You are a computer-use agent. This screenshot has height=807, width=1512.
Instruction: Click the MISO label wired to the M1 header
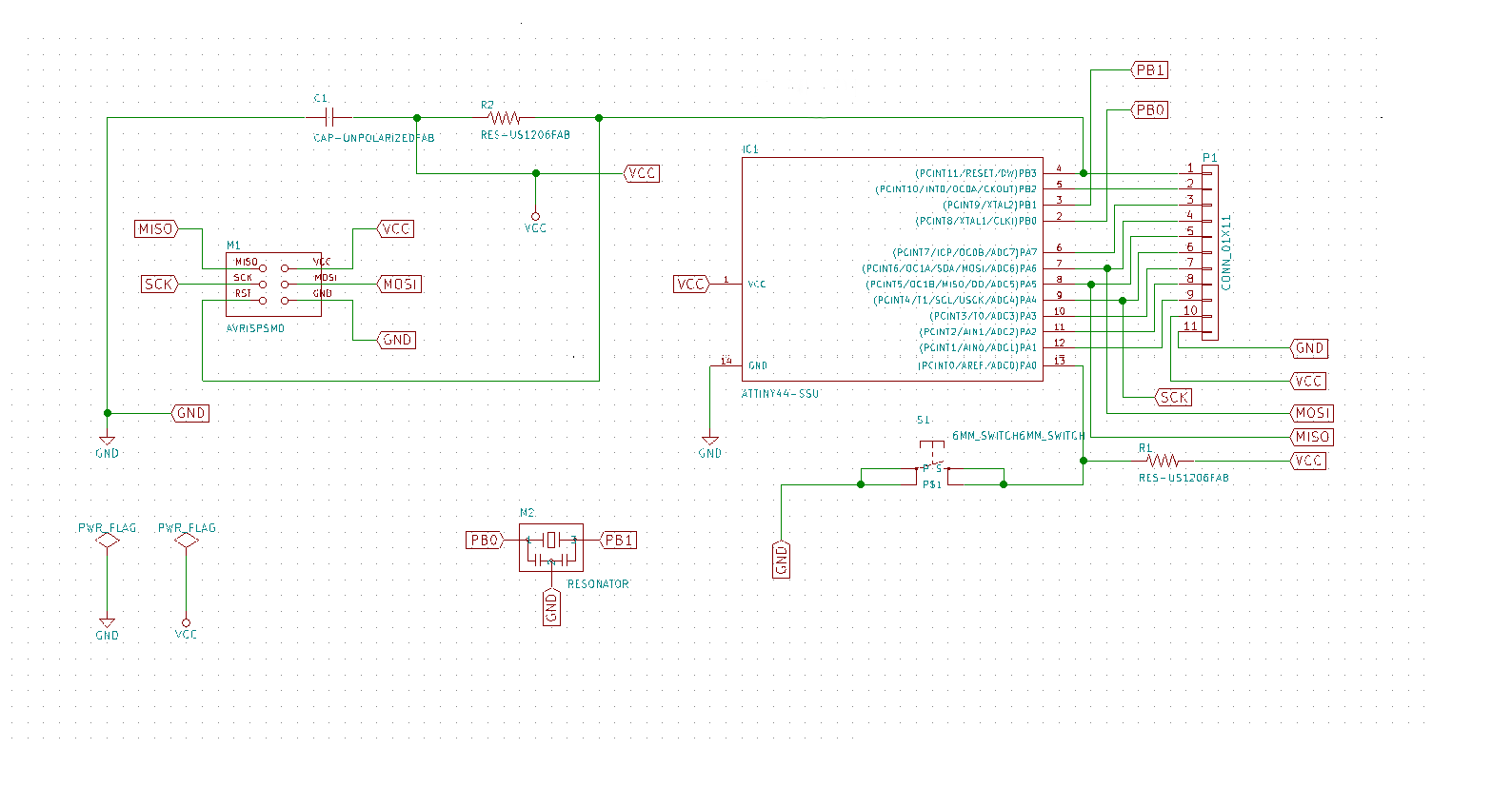point(157,229)
